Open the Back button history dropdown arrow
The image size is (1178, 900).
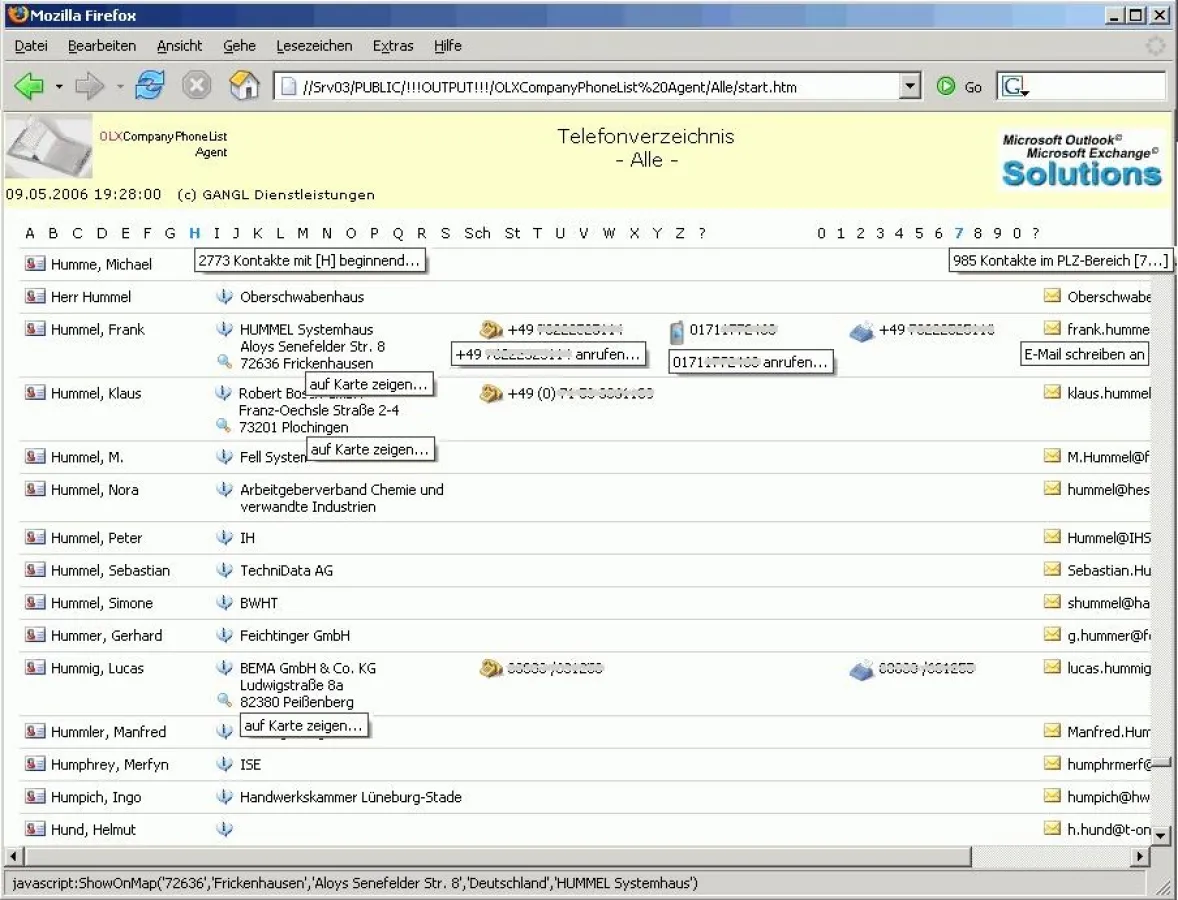pos(59,87)
